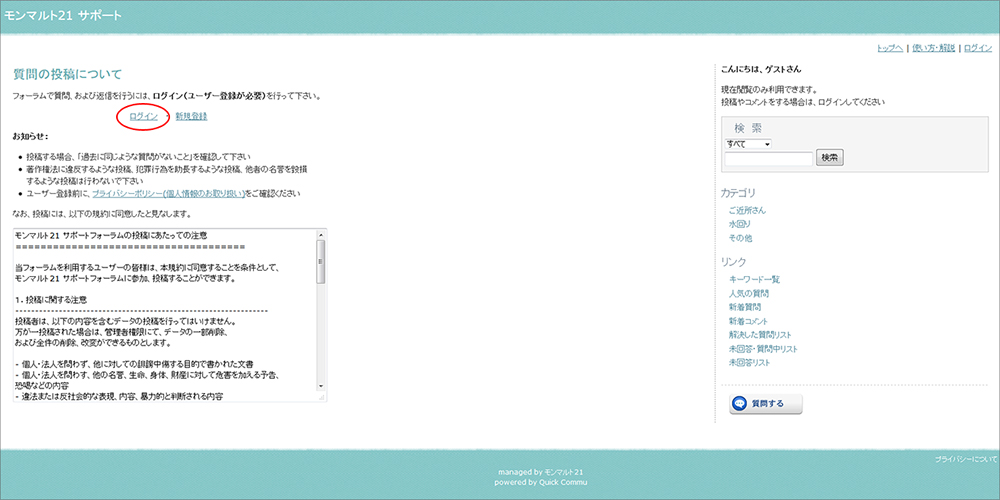Click the terms textarea scrollbar thumb
Image resolution: width=1000 pixels, height=500 pixels.
[321, 261]
